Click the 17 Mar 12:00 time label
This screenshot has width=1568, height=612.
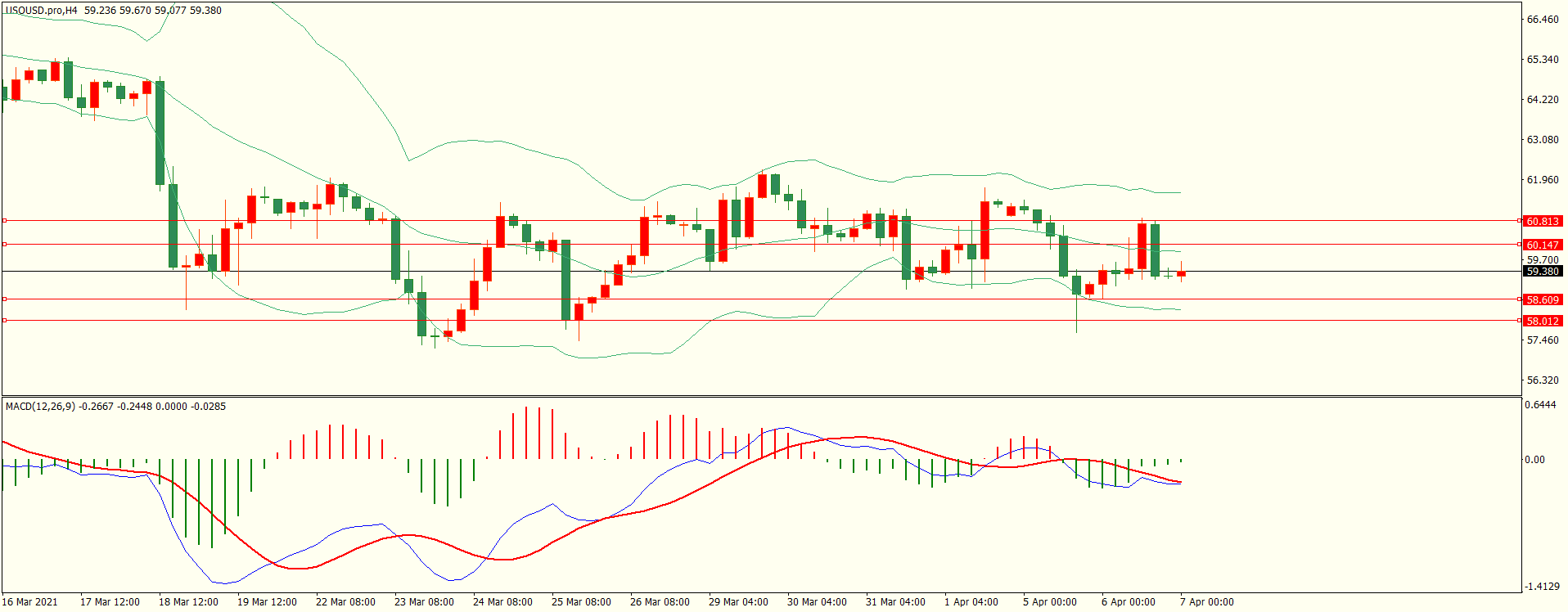click(110, 602)
